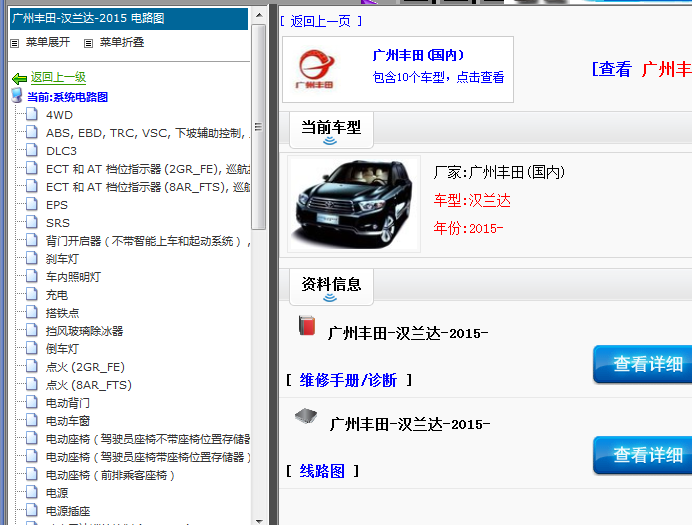The height and width of the screenshot is (525, 692).
Task: Open the 背门开启器 tree entry
Action: click(148, 241)
